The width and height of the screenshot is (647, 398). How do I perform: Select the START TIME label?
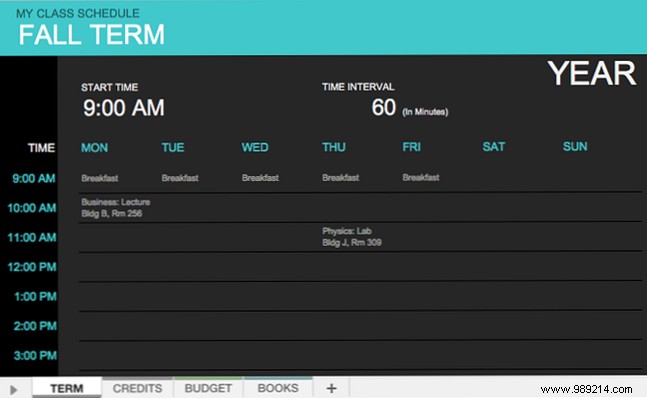coord(109,87)
